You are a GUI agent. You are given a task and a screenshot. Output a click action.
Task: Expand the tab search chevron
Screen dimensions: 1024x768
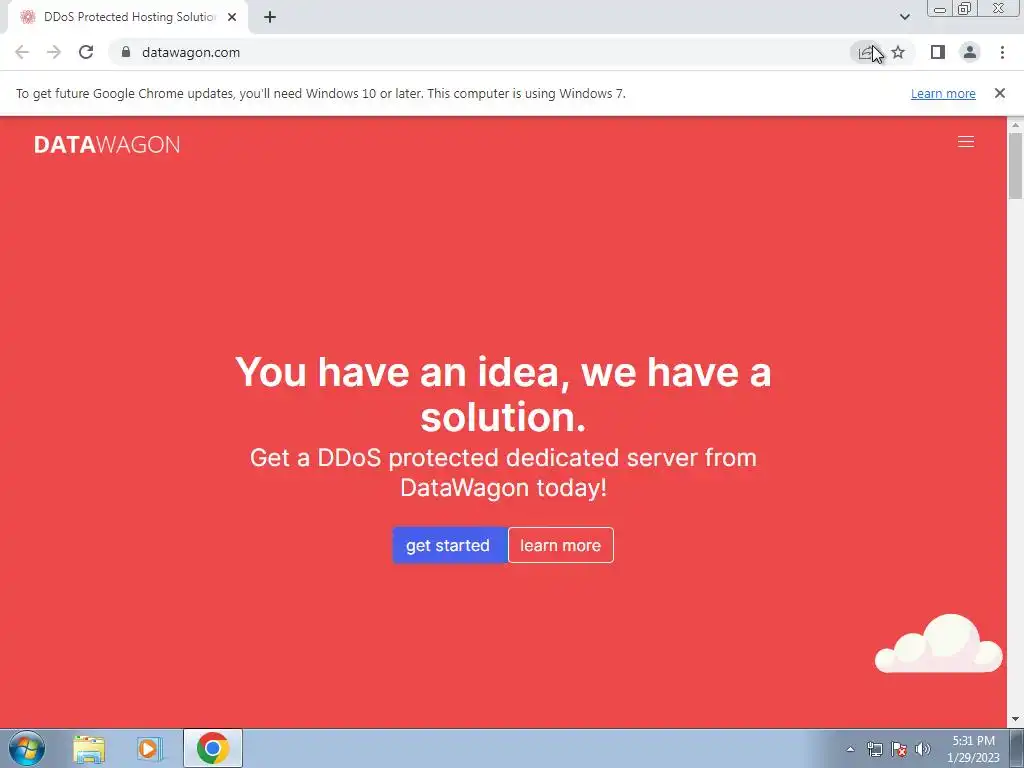(904, 17)
